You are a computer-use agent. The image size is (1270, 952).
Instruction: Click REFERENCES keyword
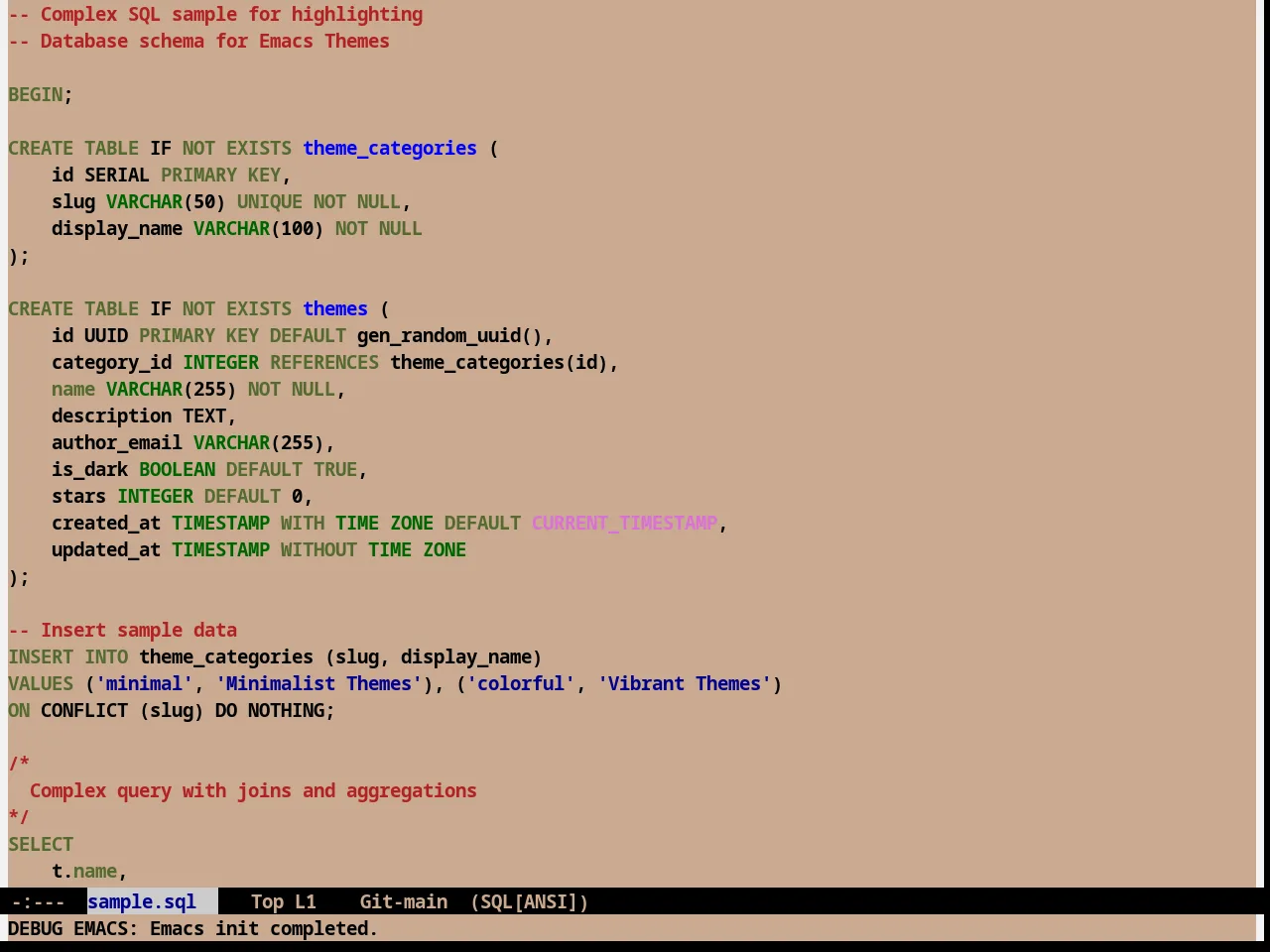click(x=324, y=362)
